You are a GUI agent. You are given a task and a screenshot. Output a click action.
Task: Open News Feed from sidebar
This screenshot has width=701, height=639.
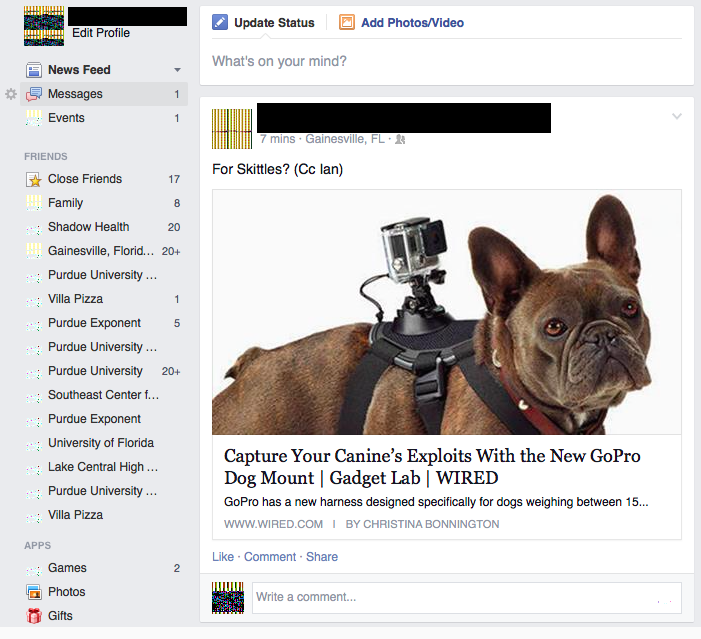pos(104,70)
